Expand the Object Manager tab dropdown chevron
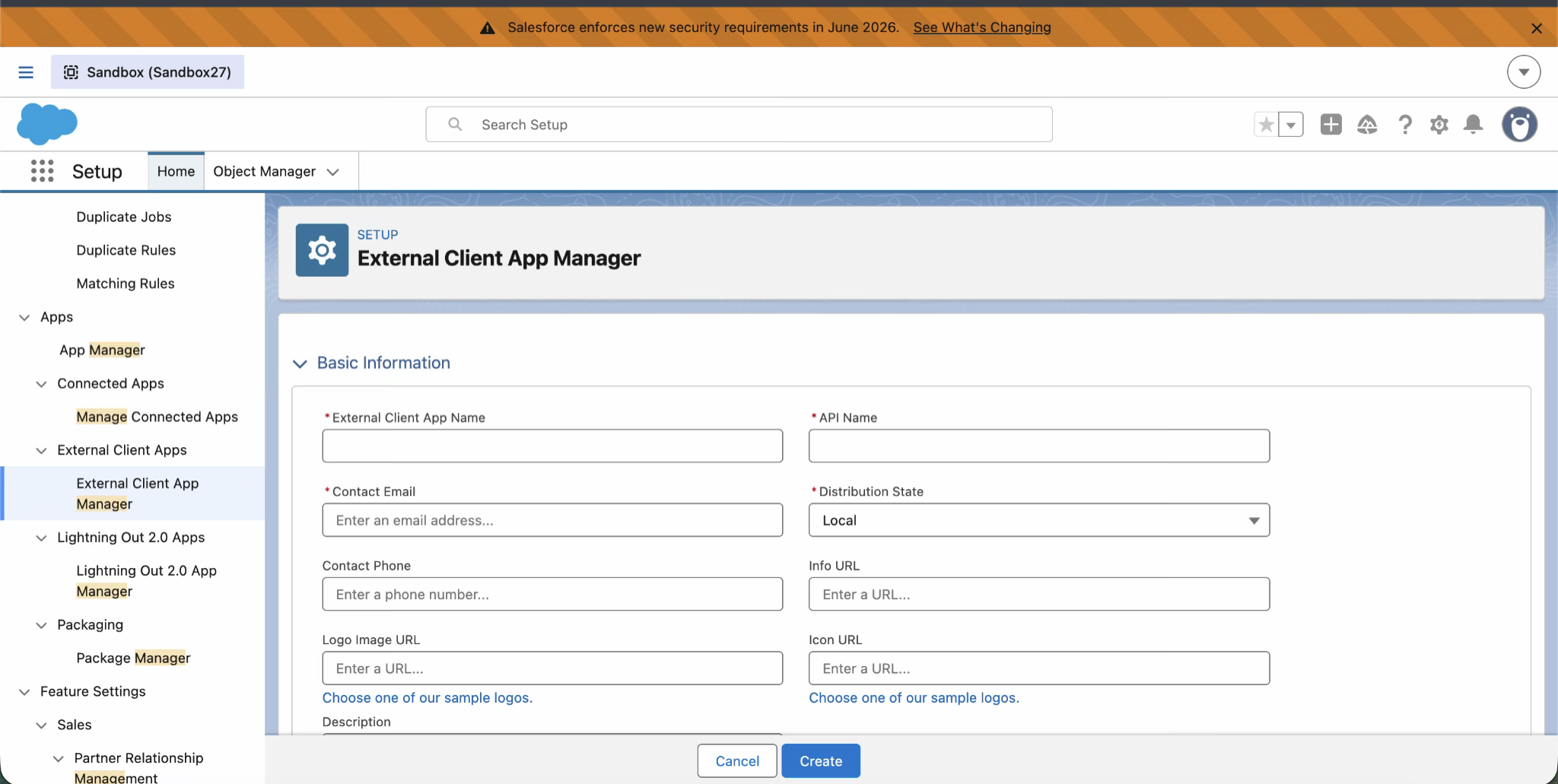This screenshot has width=1558, height=784. [x=333, y=172]
